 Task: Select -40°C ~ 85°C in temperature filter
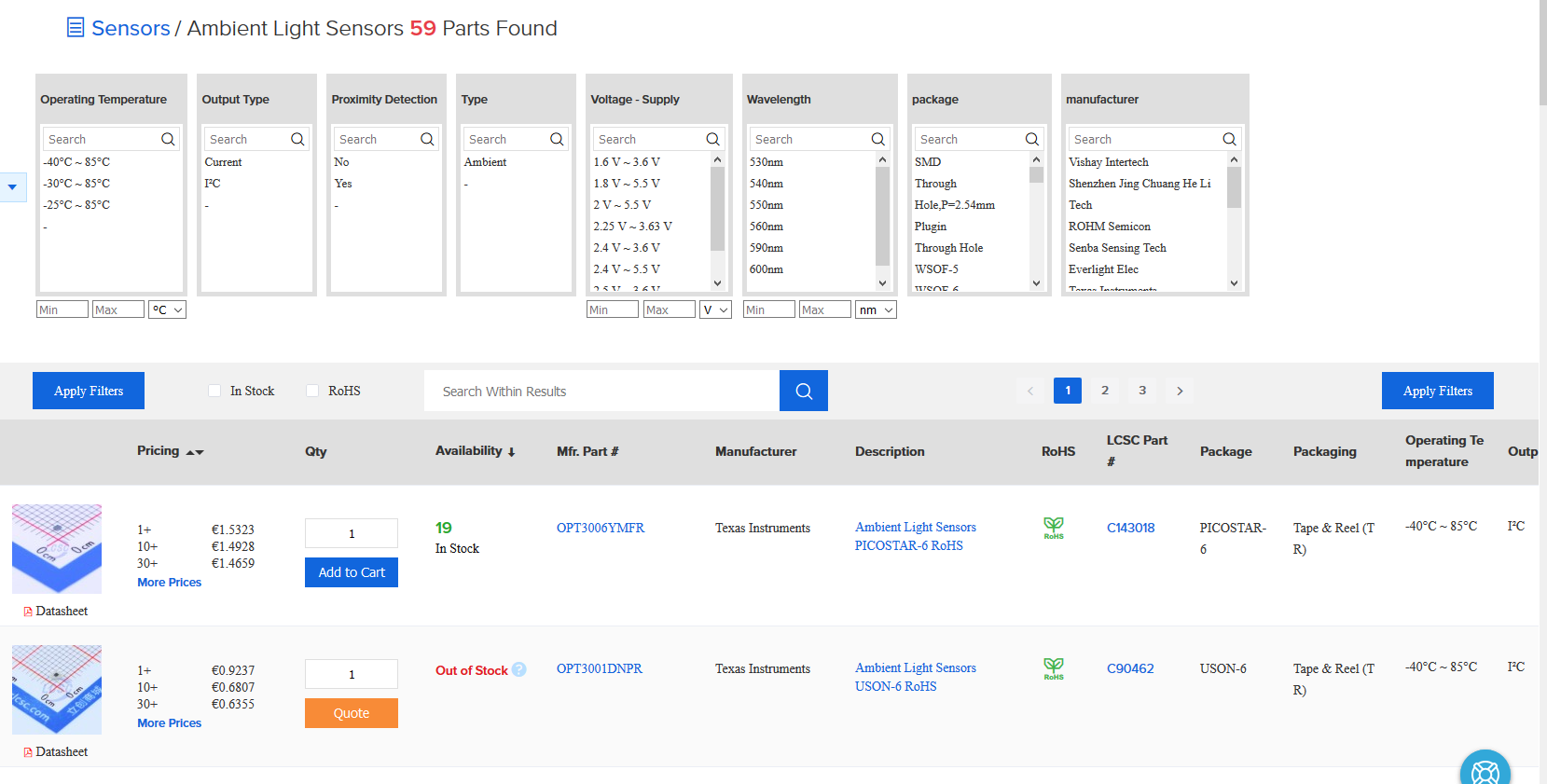coord(76,162)
